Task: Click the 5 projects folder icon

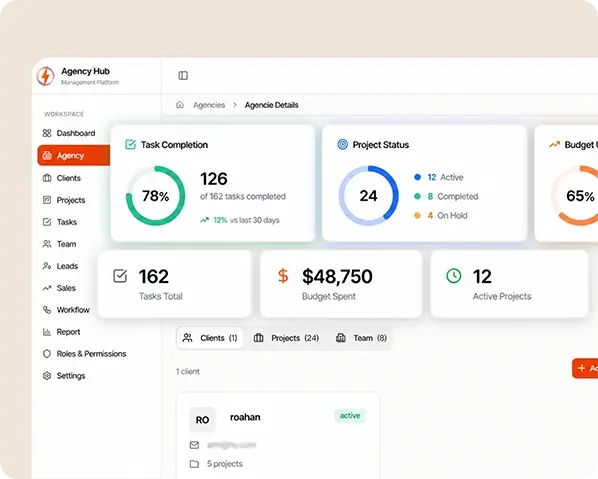Action: [195, 464]
